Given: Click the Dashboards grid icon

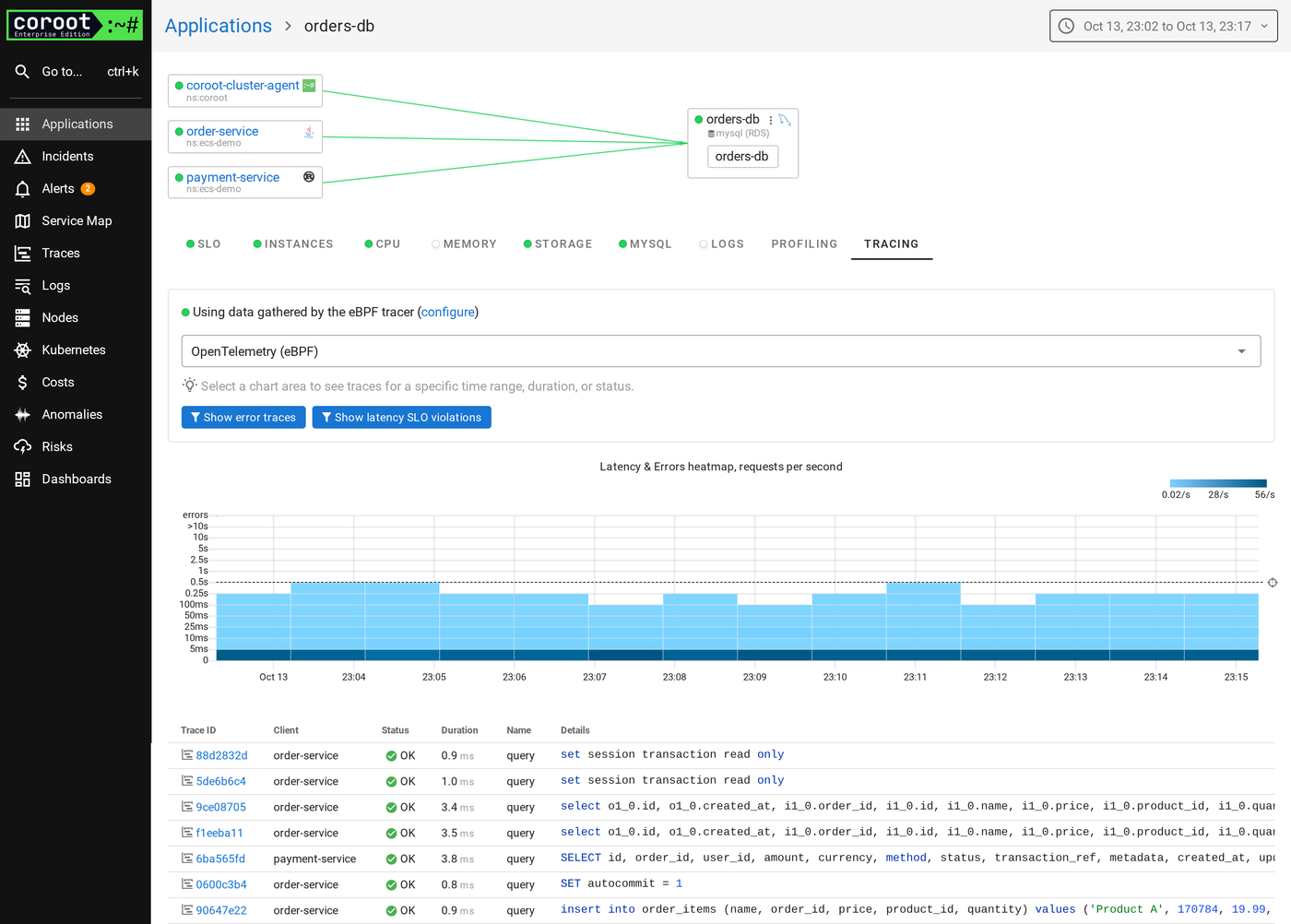Looking at the screenshot, I should pyautogui.click(x=23, y=480).
